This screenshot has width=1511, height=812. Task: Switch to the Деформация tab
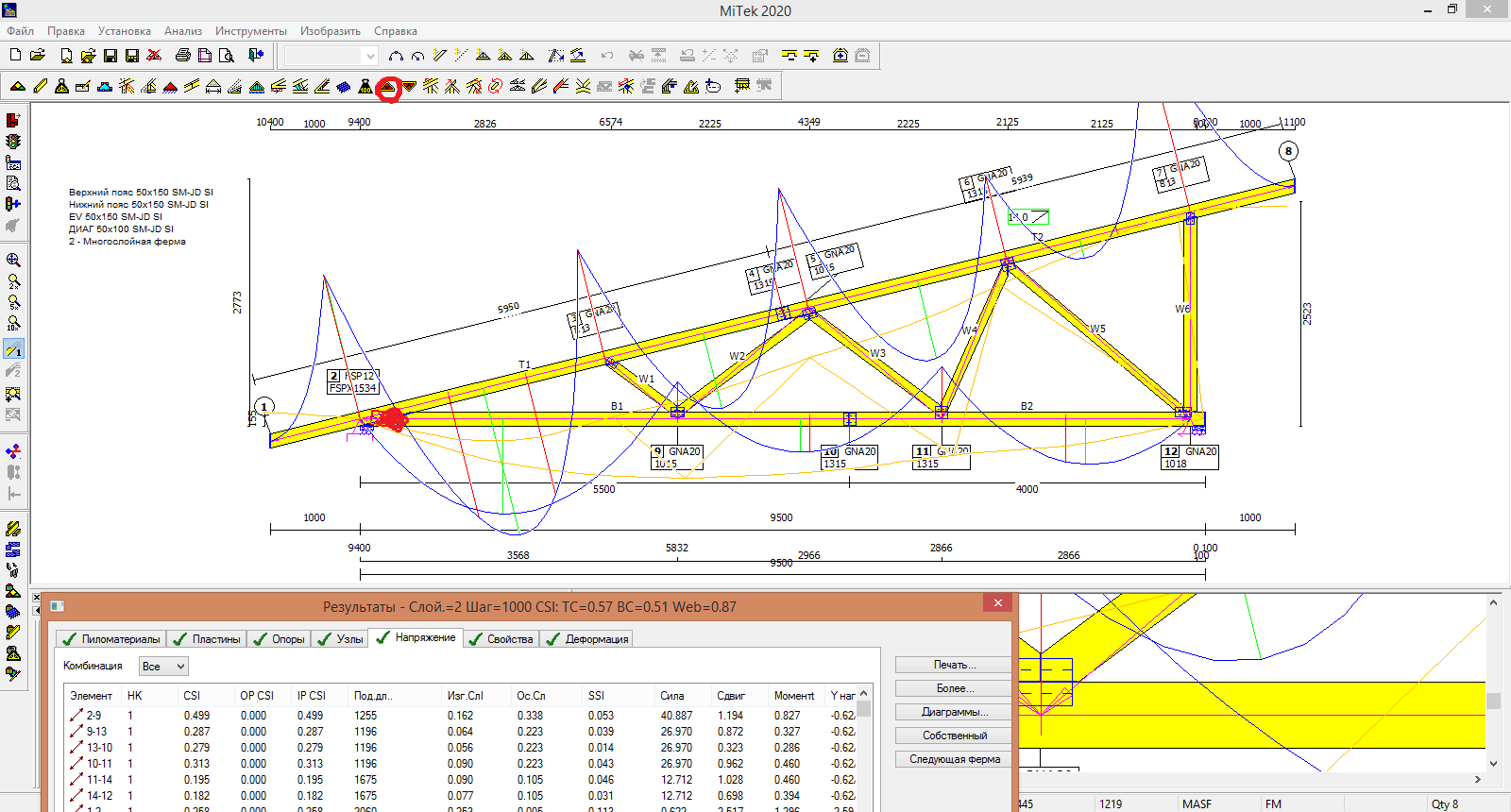click(x=587, y=639)
